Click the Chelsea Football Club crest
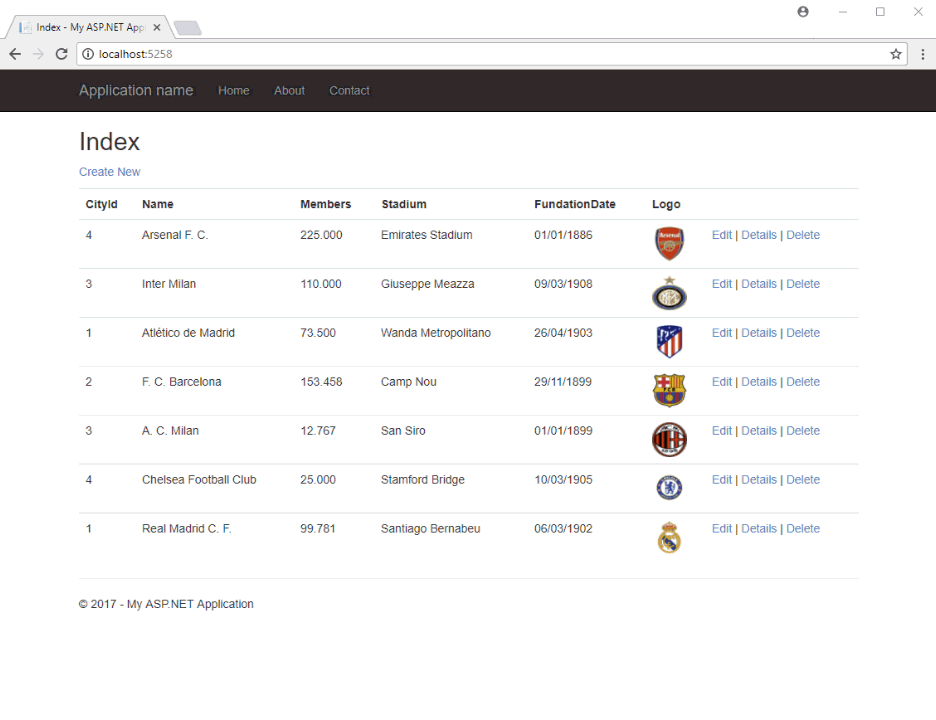936x720 pixels. pyautogui.click(x=669, y=488)
